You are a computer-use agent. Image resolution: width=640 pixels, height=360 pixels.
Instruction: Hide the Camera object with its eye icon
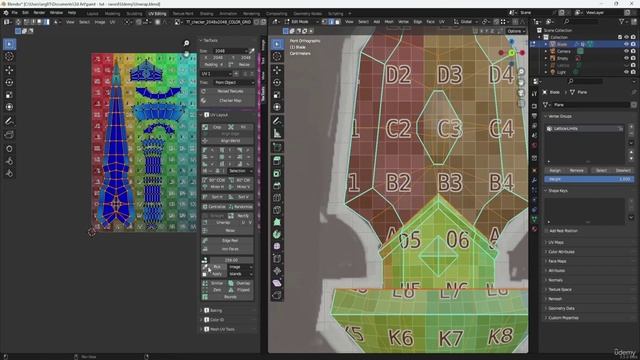(x=626, y=51)
